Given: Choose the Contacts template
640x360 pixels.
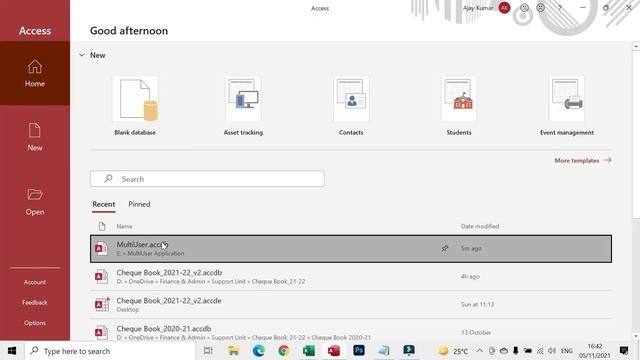Looking at the screenshot, I should [x=351, y=106].
